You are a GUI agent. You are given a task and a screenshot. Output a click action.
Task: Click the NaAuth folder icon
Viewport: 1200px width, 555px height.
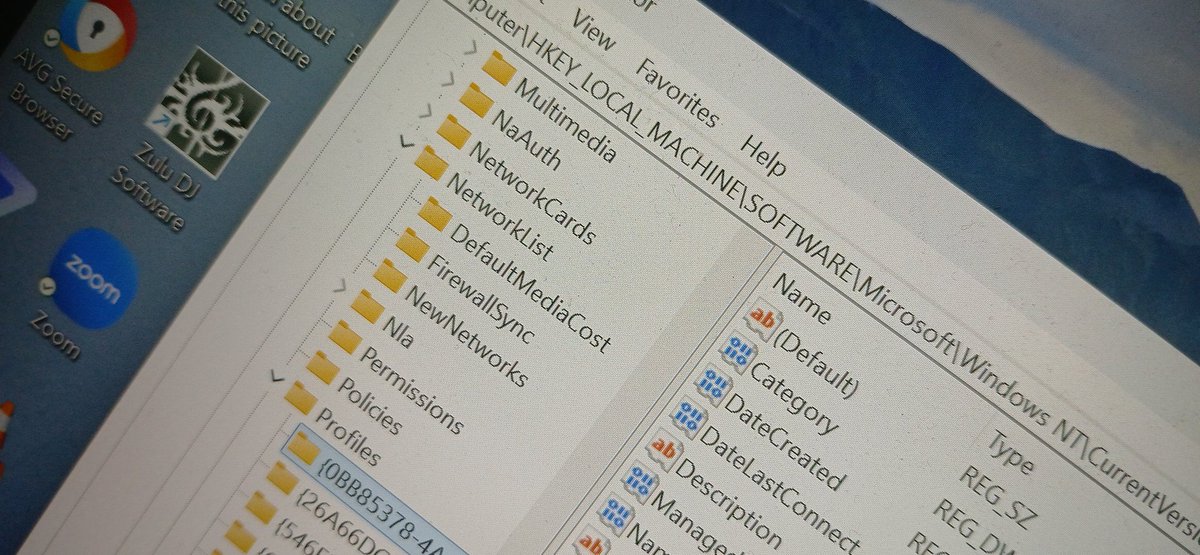pos(476,100)
